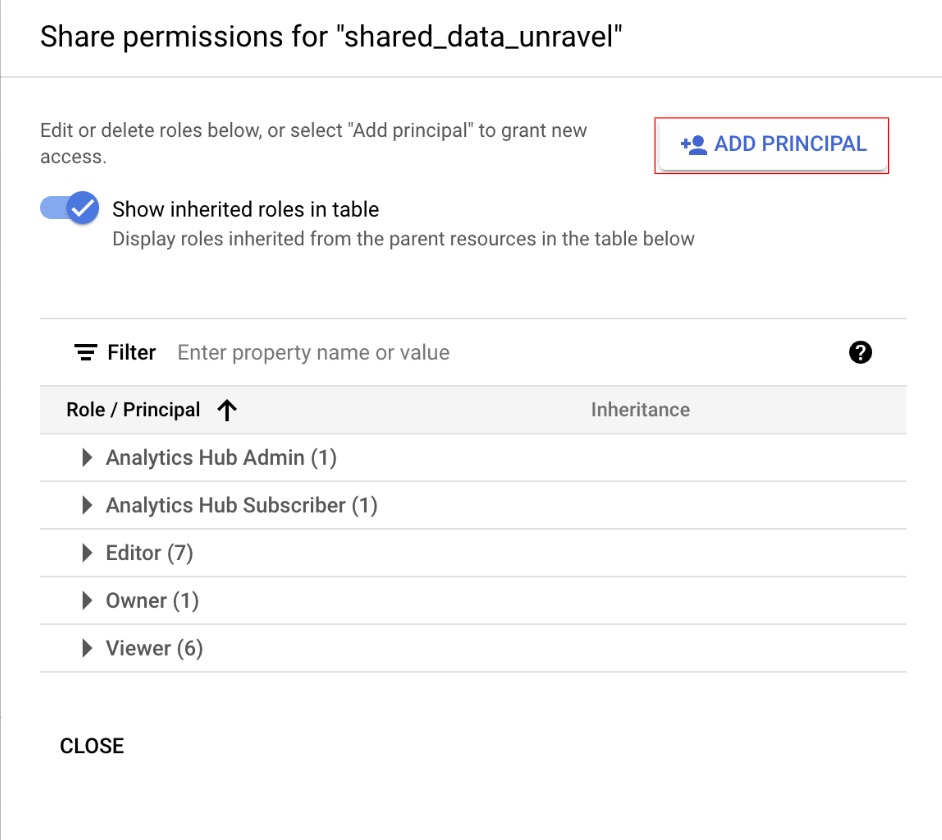Select the Analytics Hub Admin (1) row label
The image size is (942, 840).
click(x=221, y=458)
